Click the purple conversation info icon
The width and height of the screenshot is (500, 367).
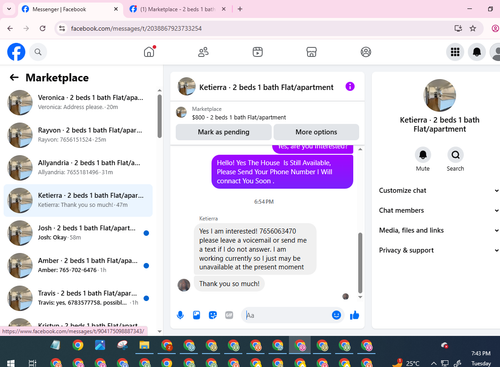click(350, 87)
